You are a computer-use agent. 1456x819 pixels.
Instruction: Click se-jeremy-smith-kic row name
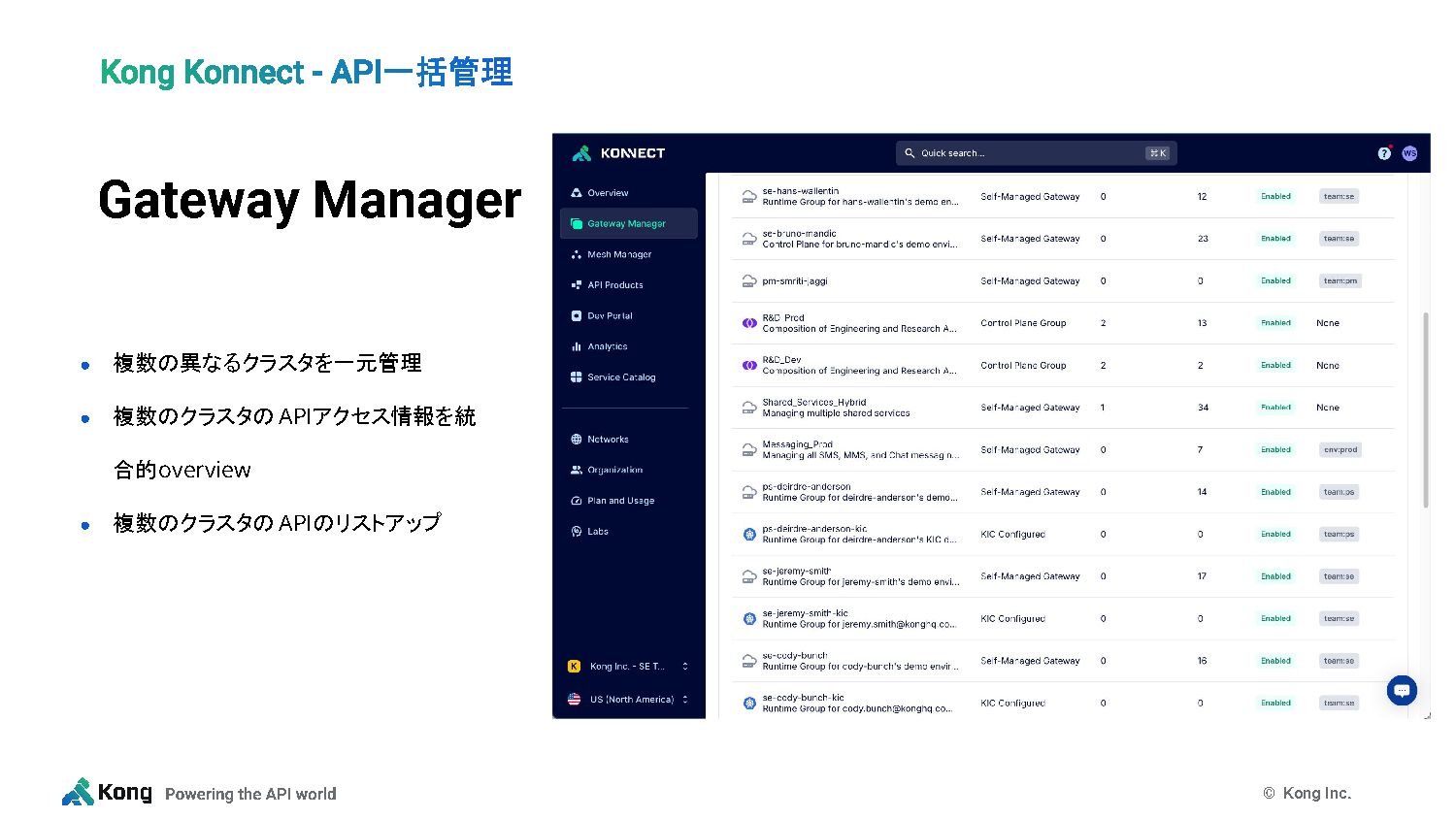(x=805, y=613)
